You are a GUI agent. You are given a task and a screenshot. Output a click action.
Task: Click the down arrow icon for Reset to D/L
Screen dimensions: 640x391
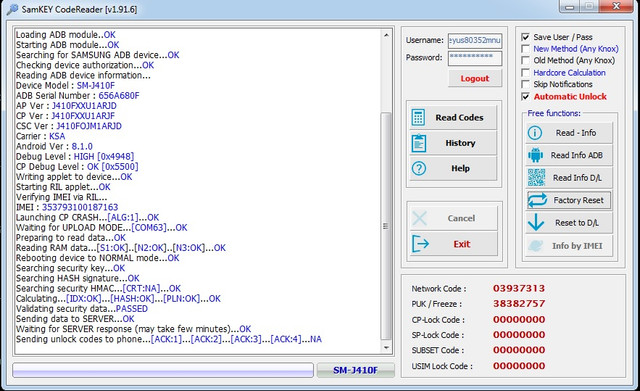click(536, 223)
